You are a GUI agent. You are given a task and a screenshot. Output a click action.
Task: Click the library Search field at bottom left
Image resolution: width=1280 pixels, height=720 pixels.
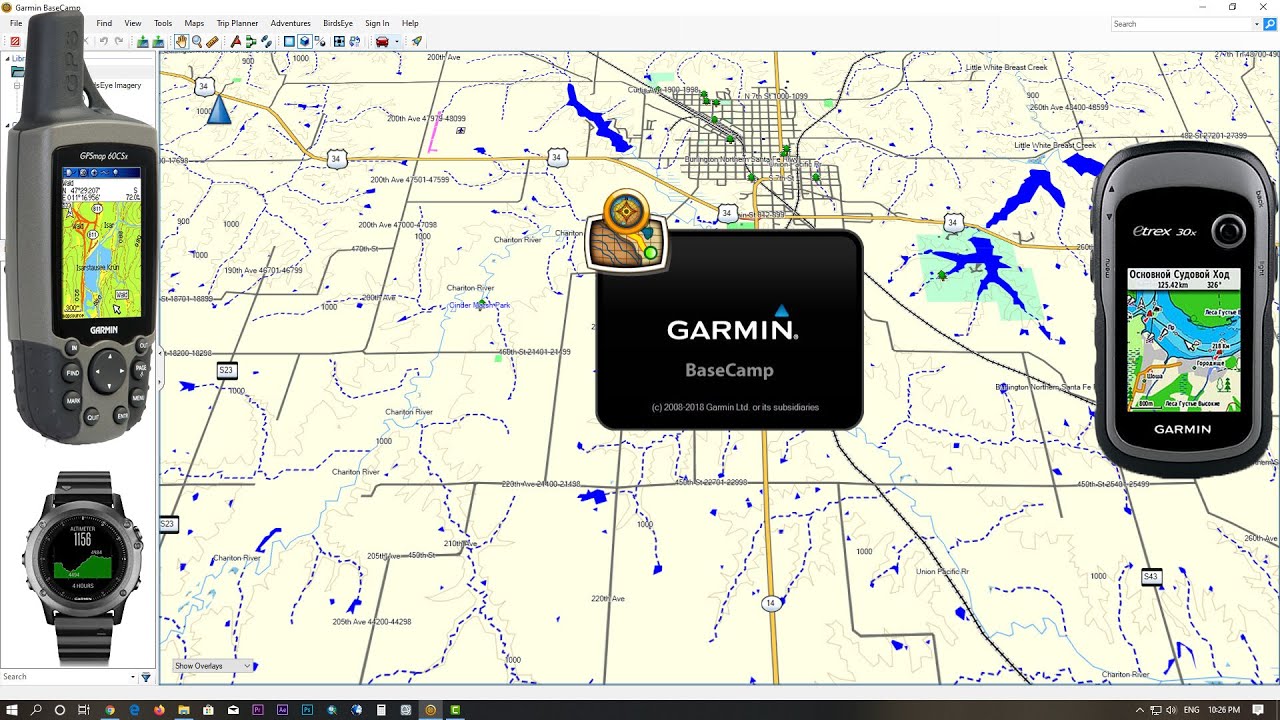(65, 677)
